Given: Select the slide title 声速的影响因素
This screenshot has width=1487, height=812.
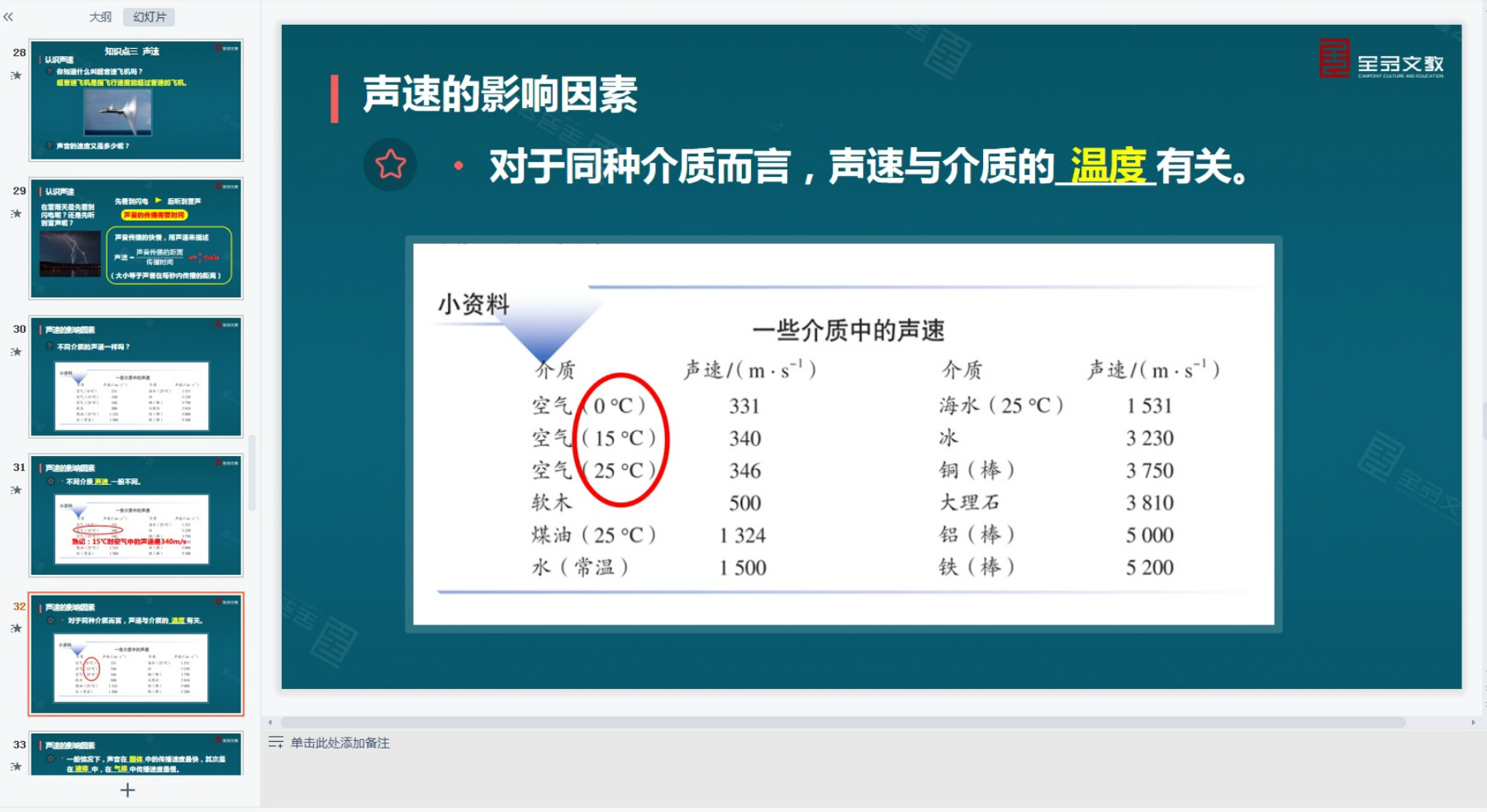Looking at the screenshot, I should 500,95.
